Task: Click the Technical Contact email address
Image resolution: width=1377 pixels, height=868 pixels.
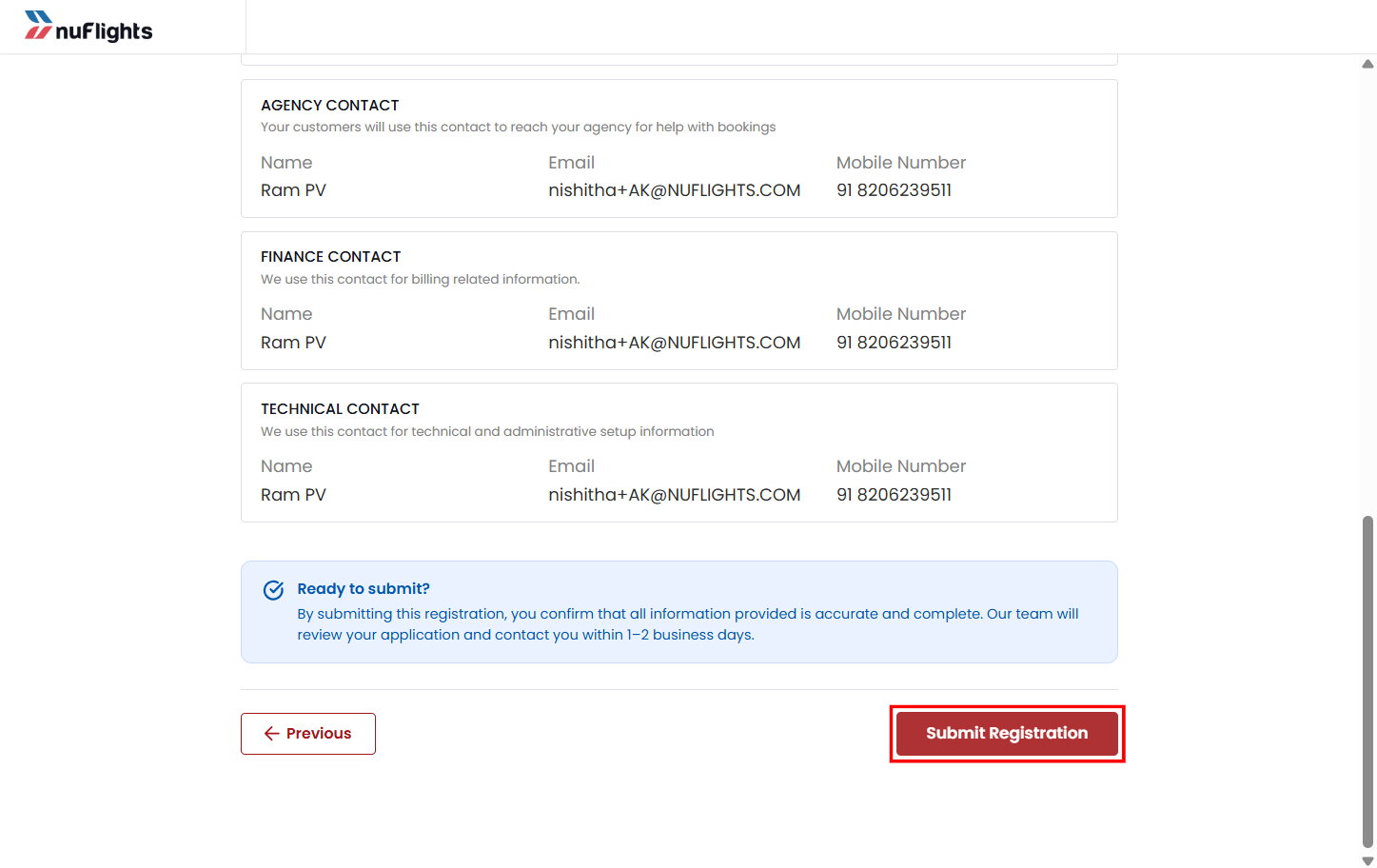Action: point(675,495)
